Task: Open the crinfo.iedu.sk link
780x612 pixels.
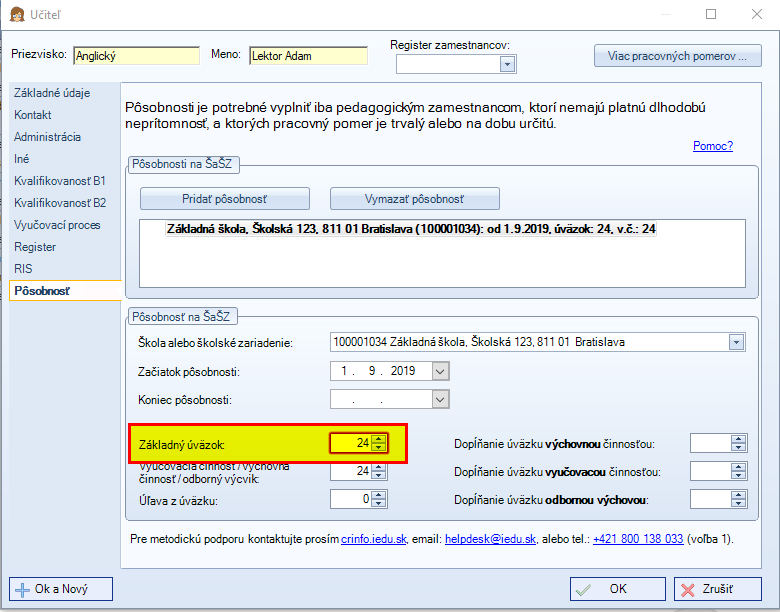Action: [x=374, y=539]
